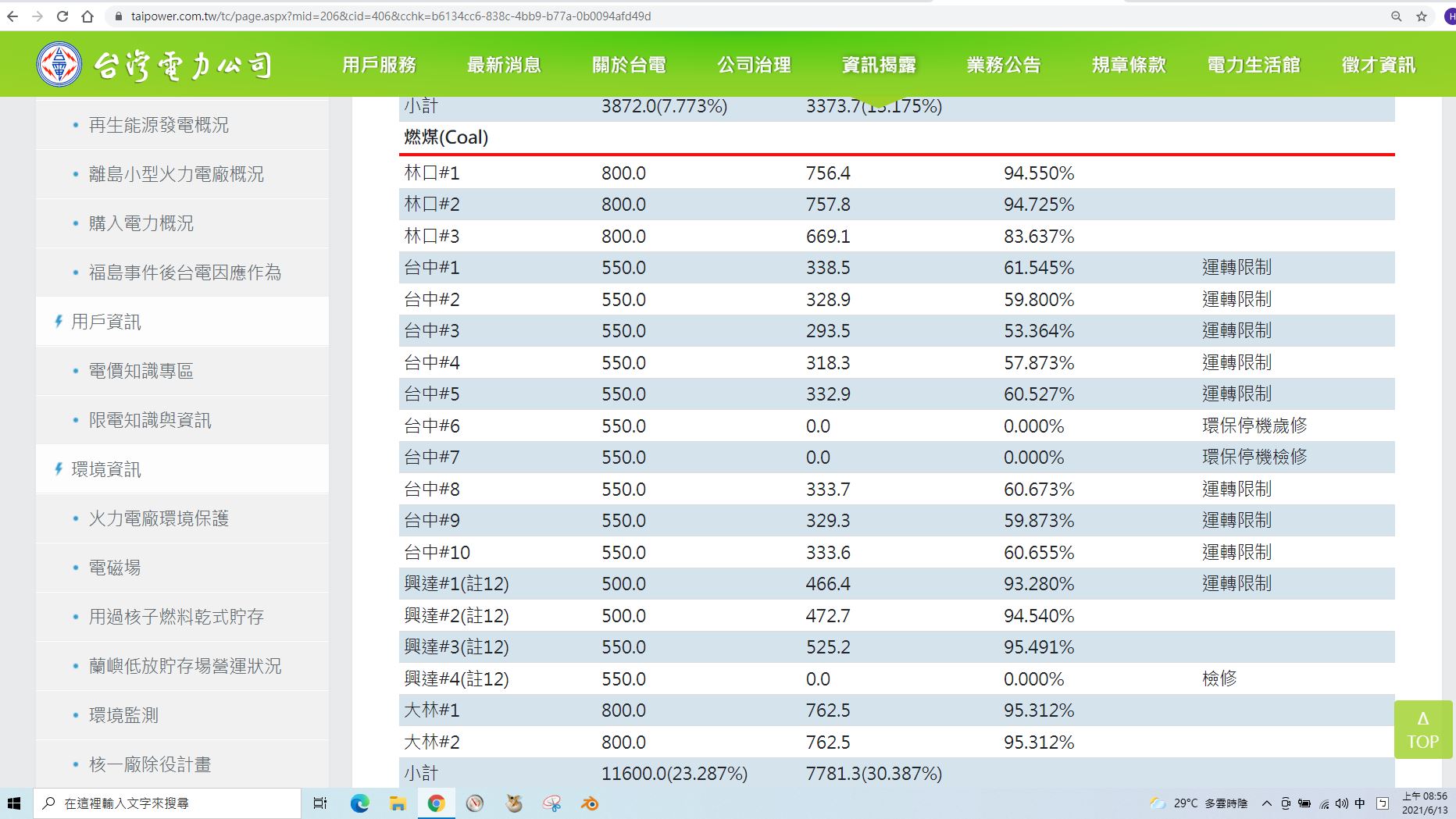Screen dimensions: 1456x819
Task: Open the 資訊揭露 menu
Action: [x=879, y=65]
